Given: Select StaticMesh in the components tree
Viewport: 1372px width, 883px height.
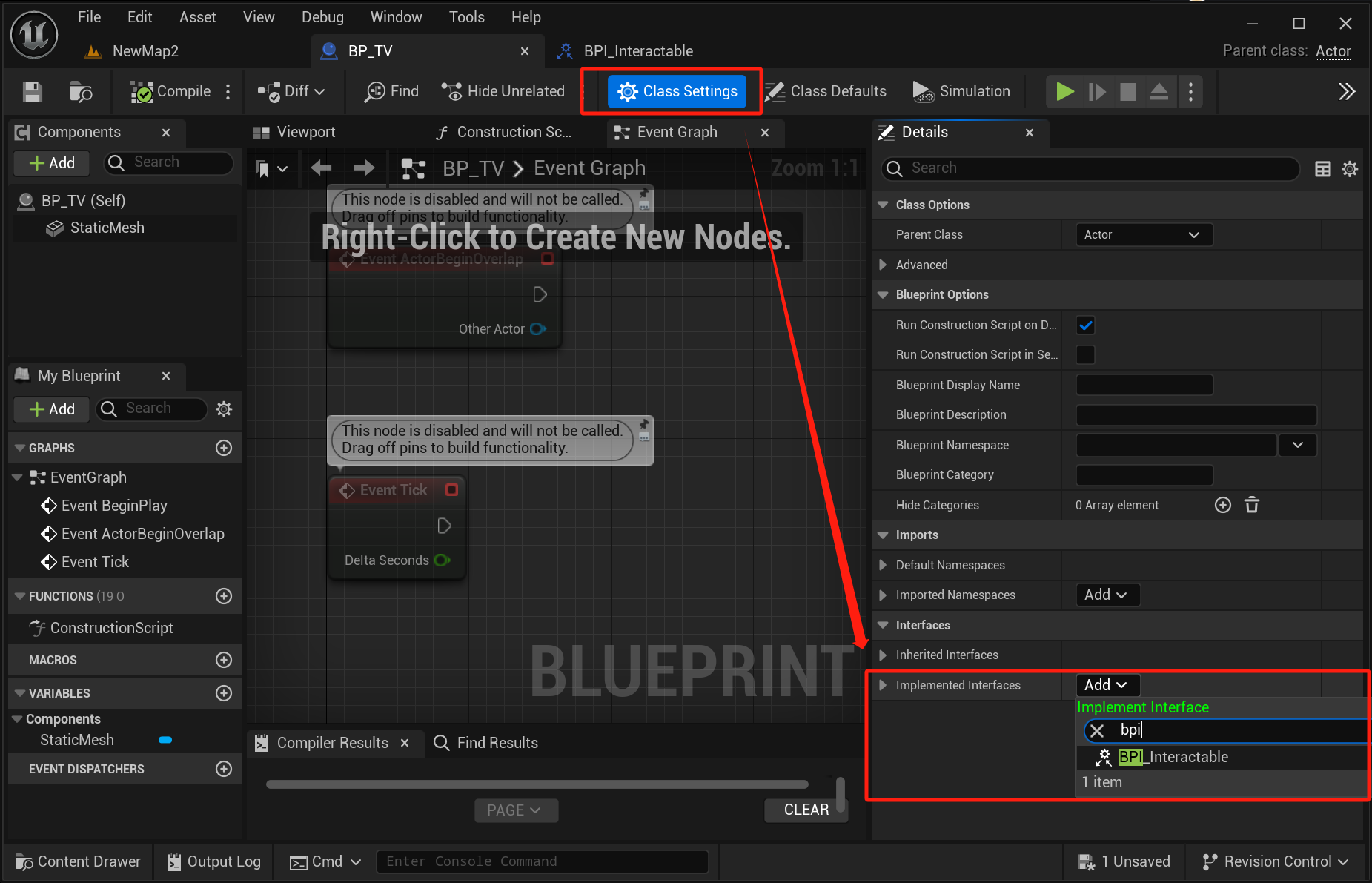Looking at the screenshot, I should click(x=107, y=228).
